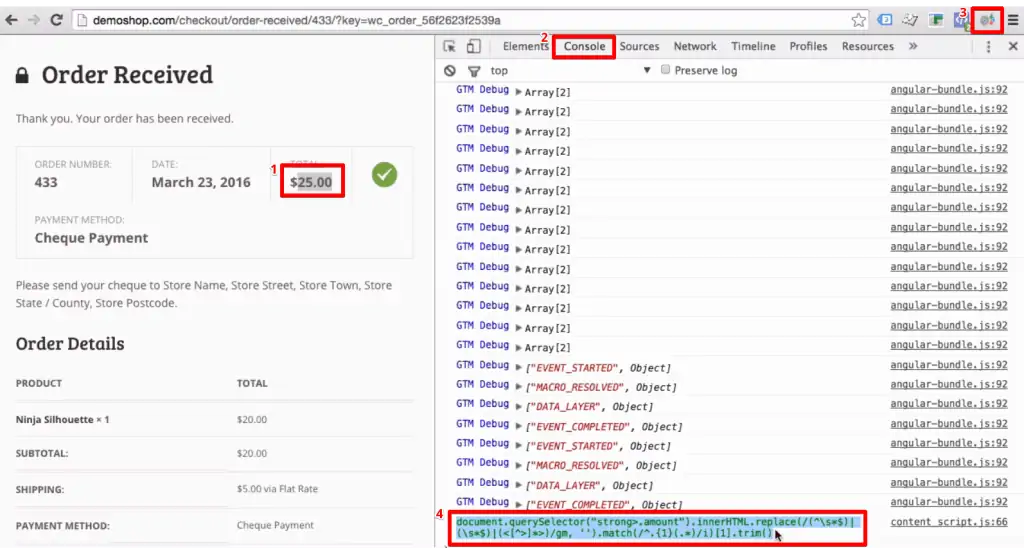1024x549 pixels.
Task: Open angular-bundle.js:92 link of topmost Array[2] row
Action: click(x=949, y=89)
